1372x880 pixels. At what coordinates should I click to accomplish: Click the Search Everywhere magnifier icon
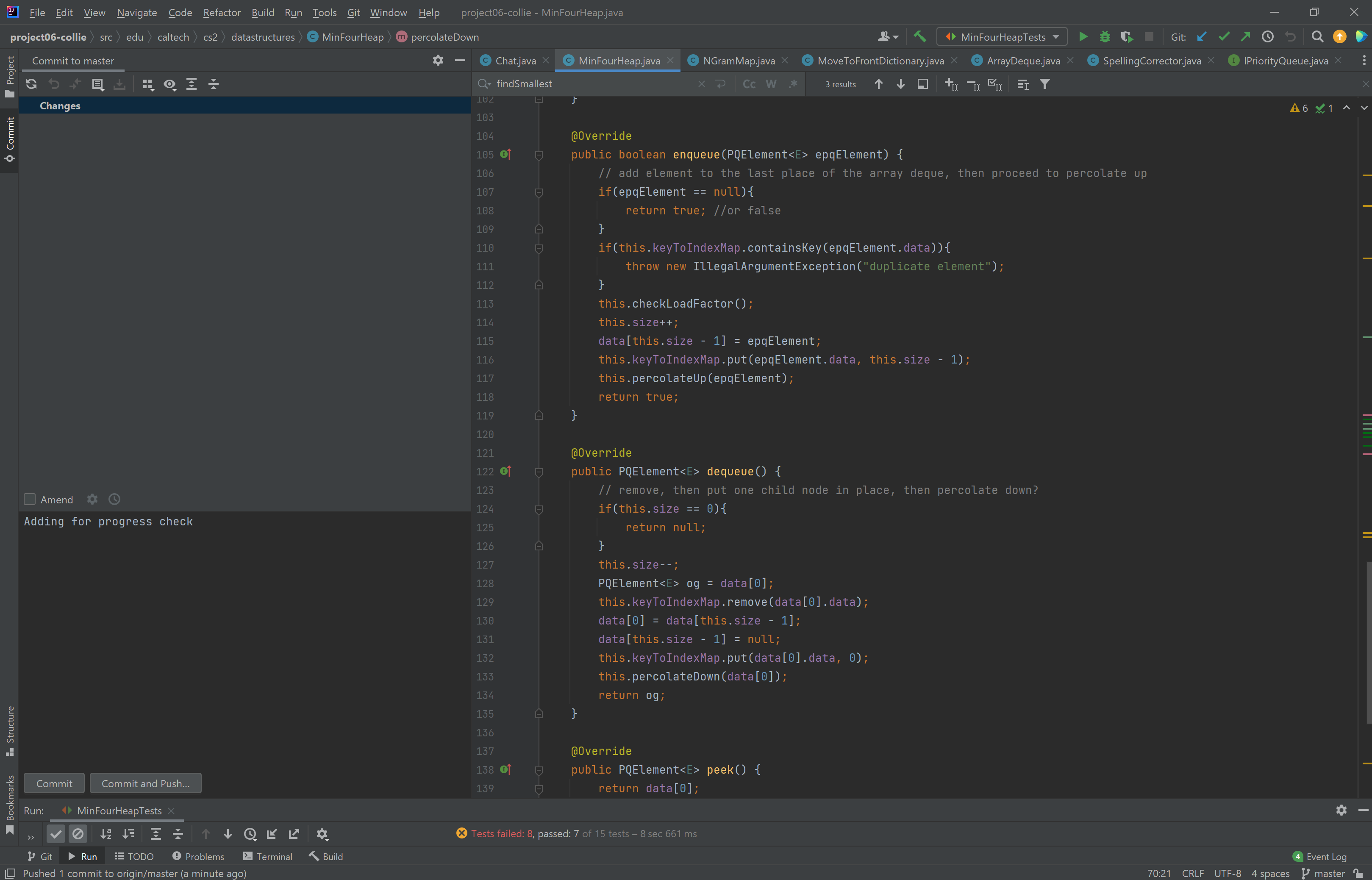point(1317,37)
